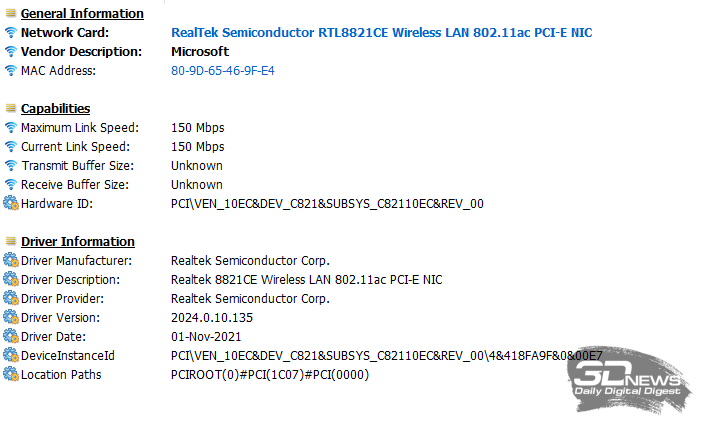Click the Network Card wifi icon
706x431 pixels.
coord(11,33)
